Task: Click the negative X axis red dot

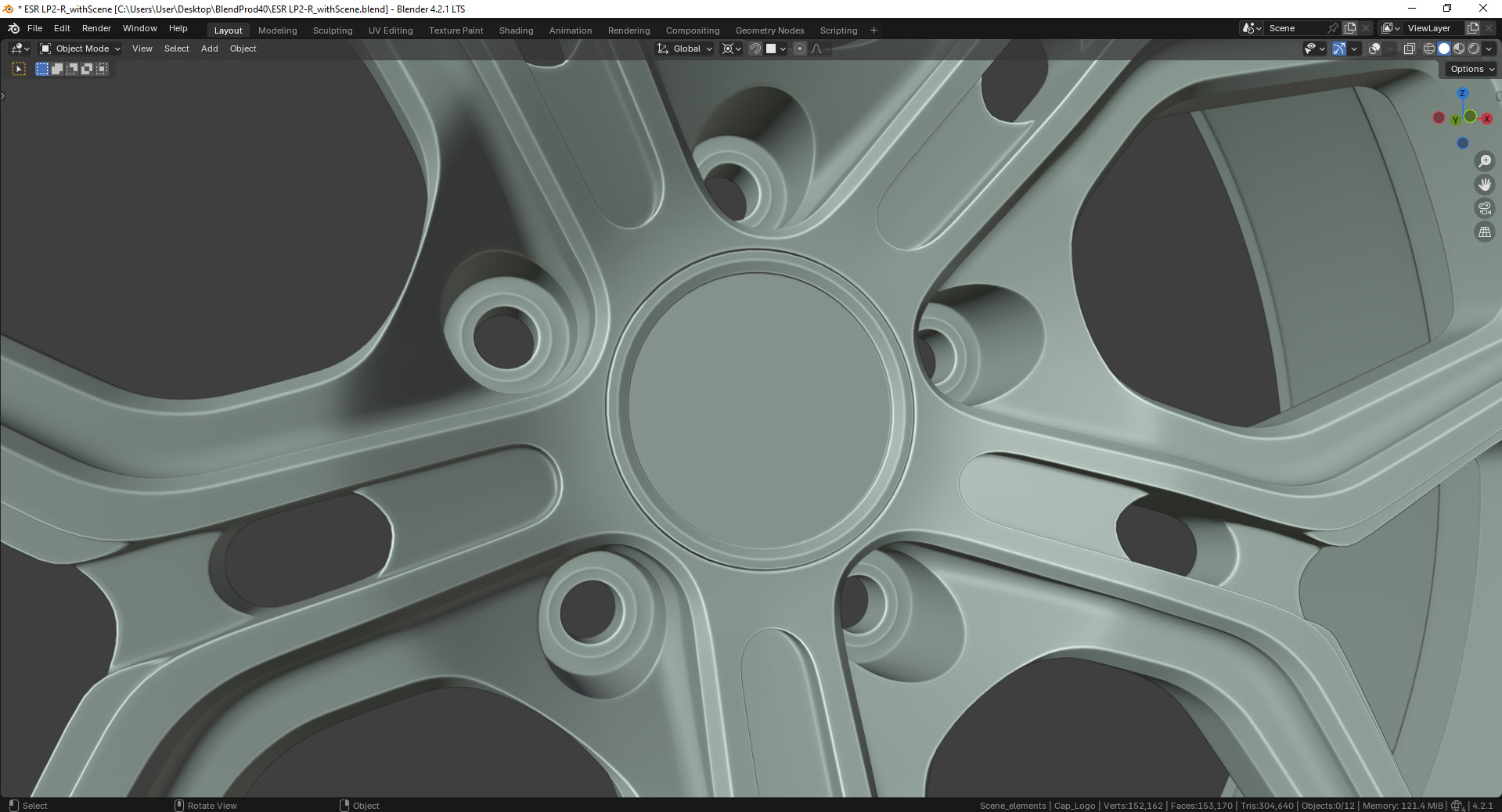Action: 1439,117
